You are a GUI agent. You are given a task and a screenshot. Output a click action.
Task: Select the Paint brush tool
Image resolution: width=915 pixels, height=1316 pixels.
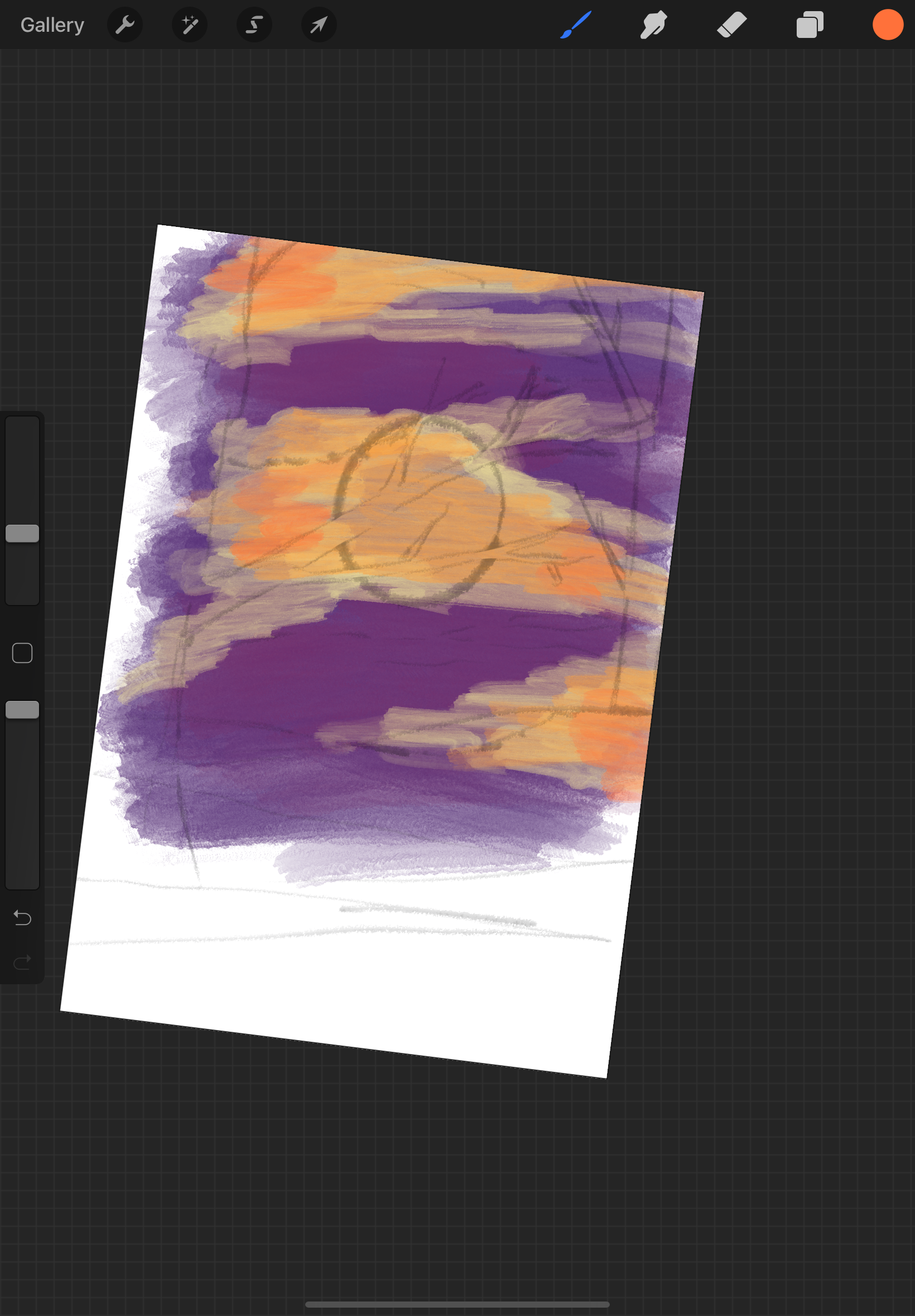coord(576,25)
